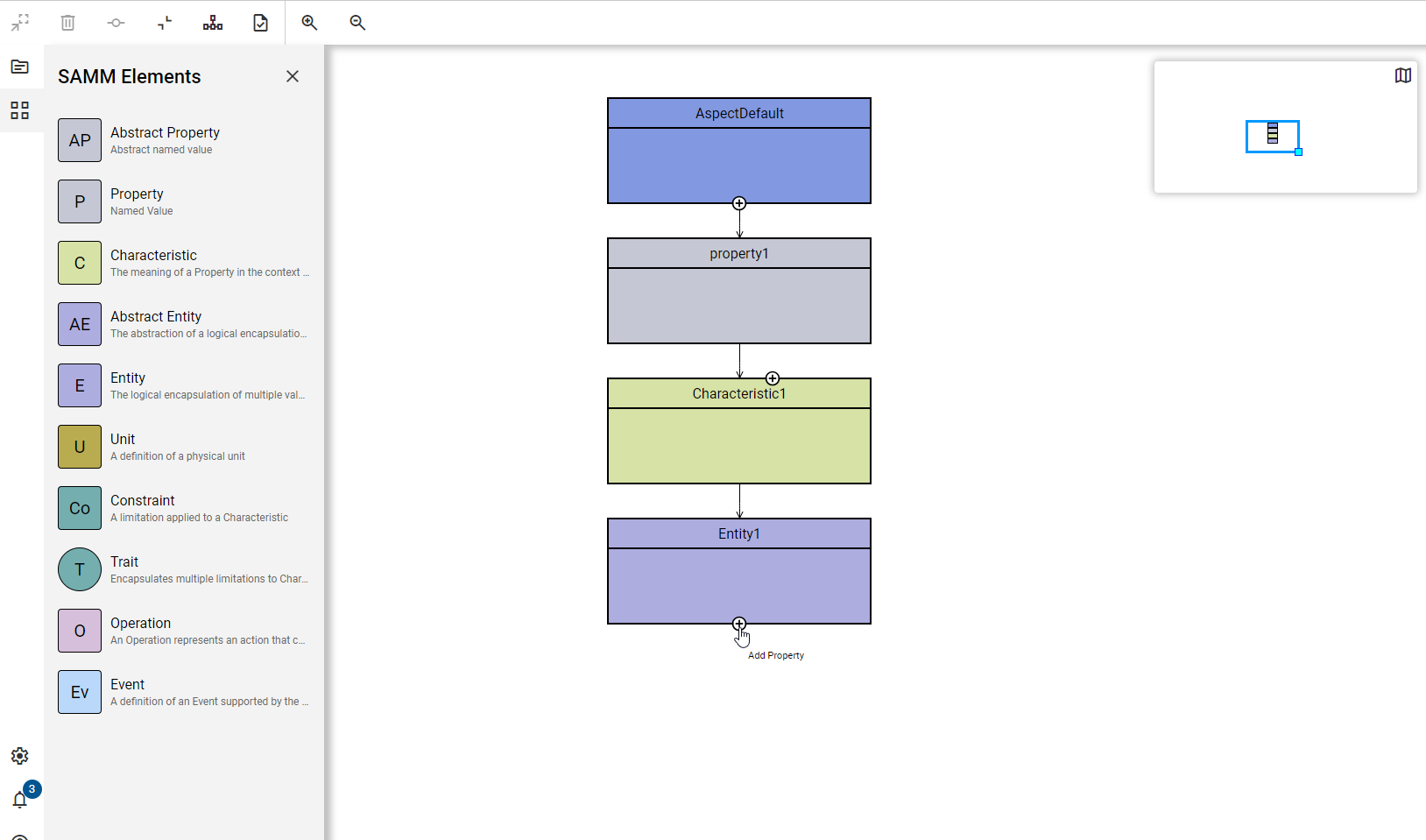Click the Zoom out magnifier icon

click(x=357, y=23)
